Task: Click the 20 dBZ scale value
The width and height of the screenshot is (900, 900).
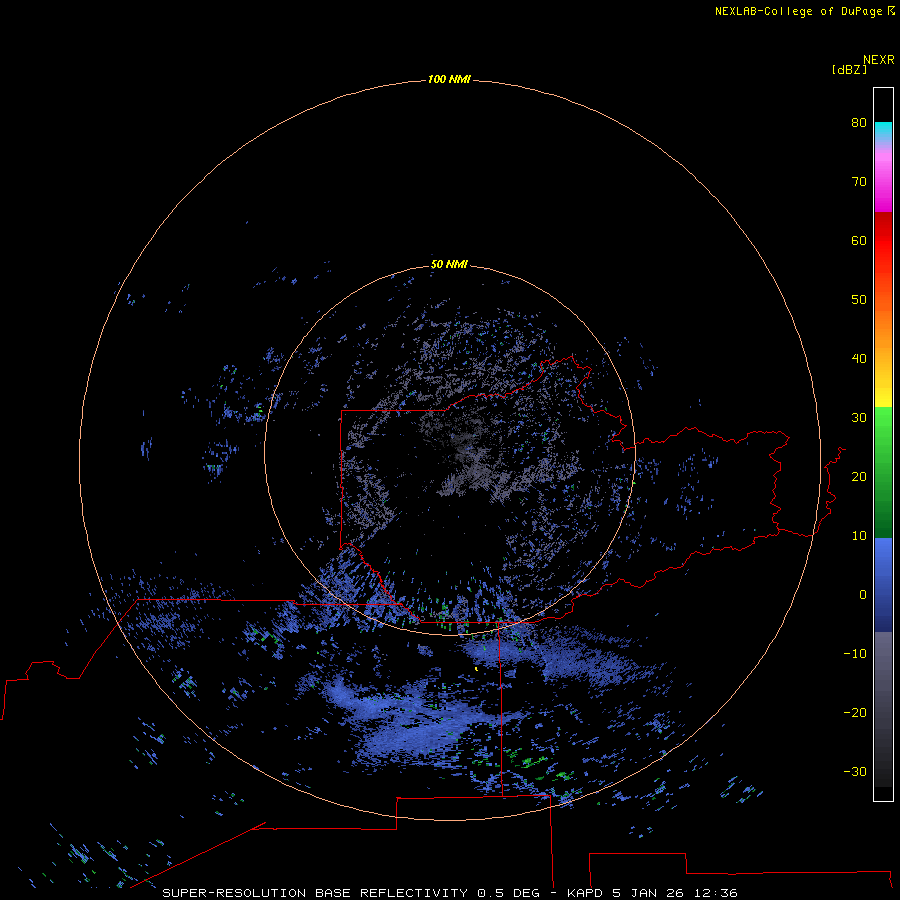Action: click(859, 477)
